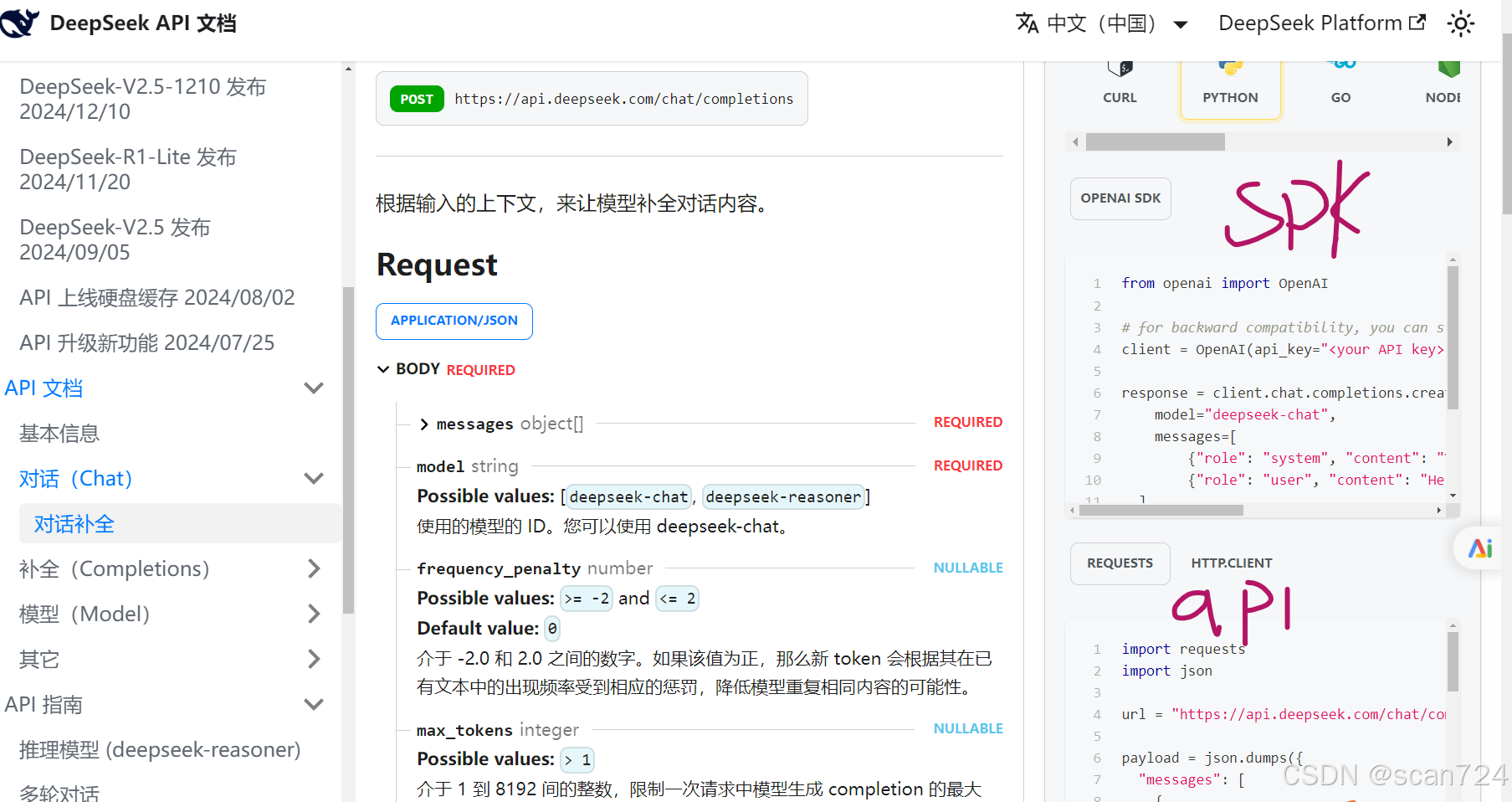The image size is (1512, 802).
Task: Collapse the API 文档 chevron
Action: pos(314,388)
